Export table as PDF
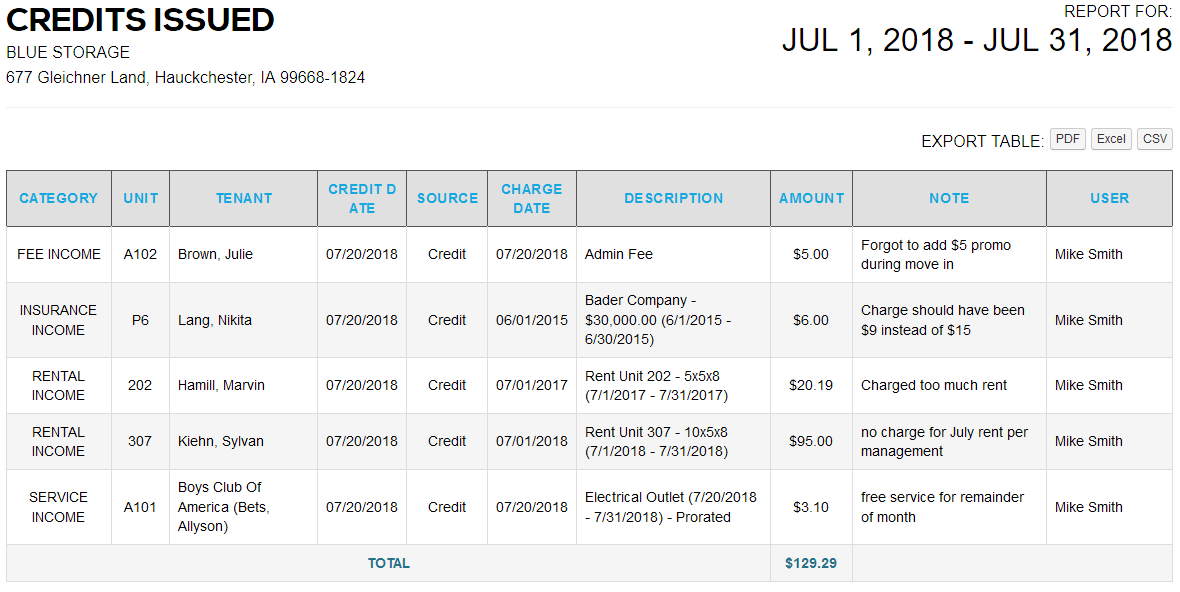 tap(1068, 139)
